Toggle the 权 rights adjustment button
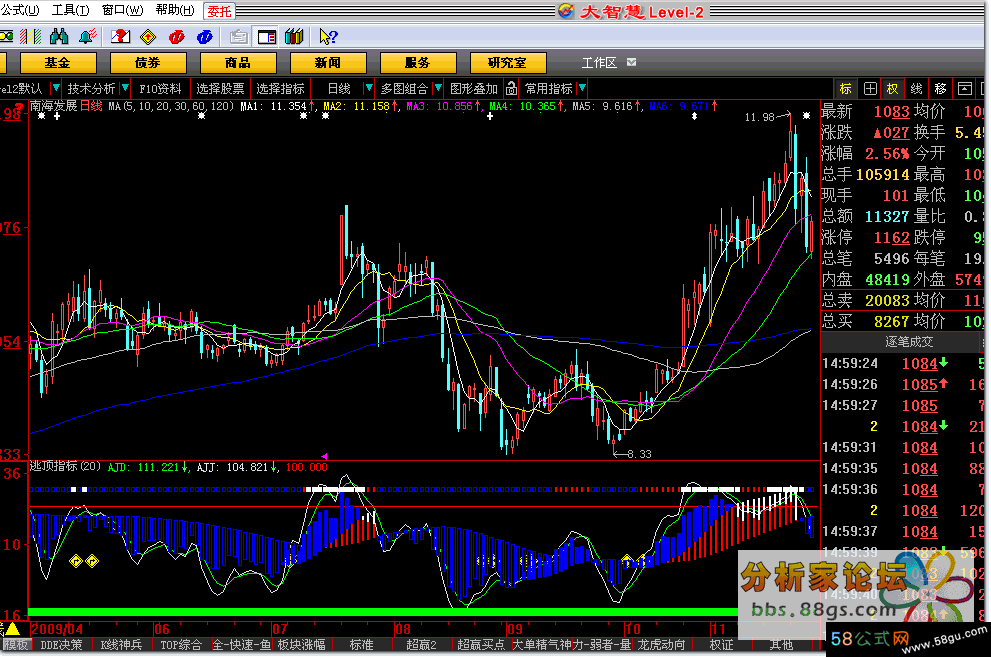The height and width of the screenshot is (657, 991). 892,88
